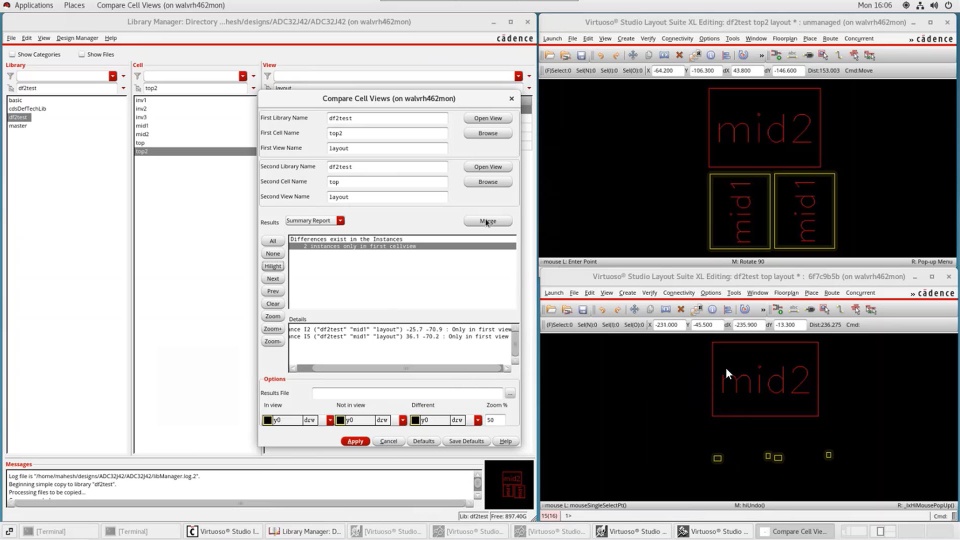Click the Save Defaults button

click(x=467, y=441)
